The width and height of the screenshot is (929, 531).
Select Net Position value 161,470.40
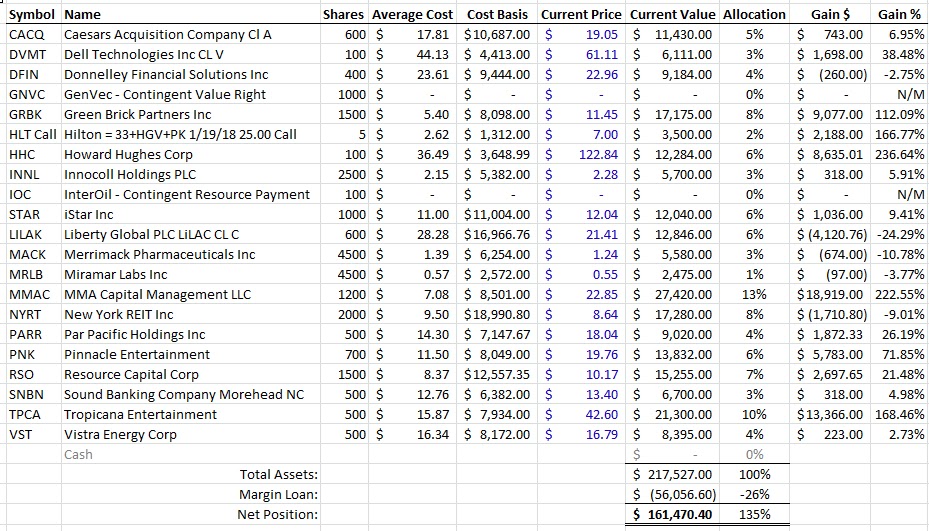pyautogui.click(x=672, y=514)
